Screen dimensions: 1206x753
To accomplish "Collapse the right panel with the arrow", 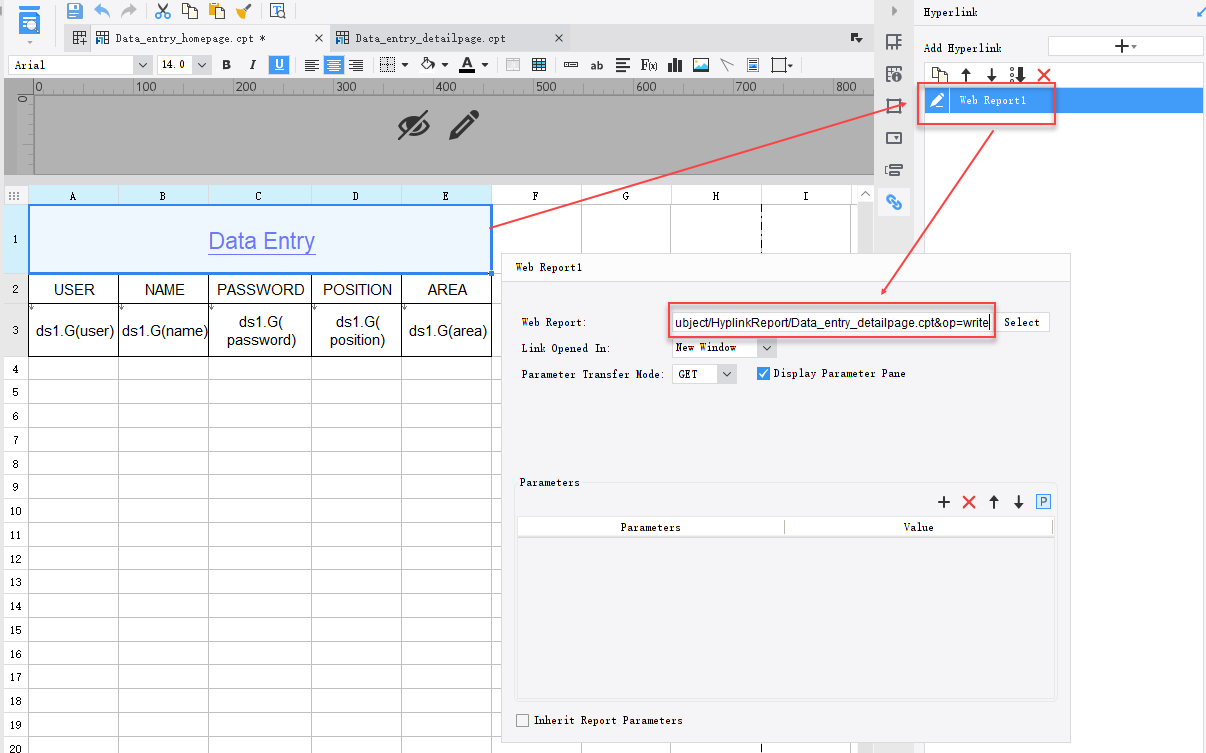I will tap(894, 11).
